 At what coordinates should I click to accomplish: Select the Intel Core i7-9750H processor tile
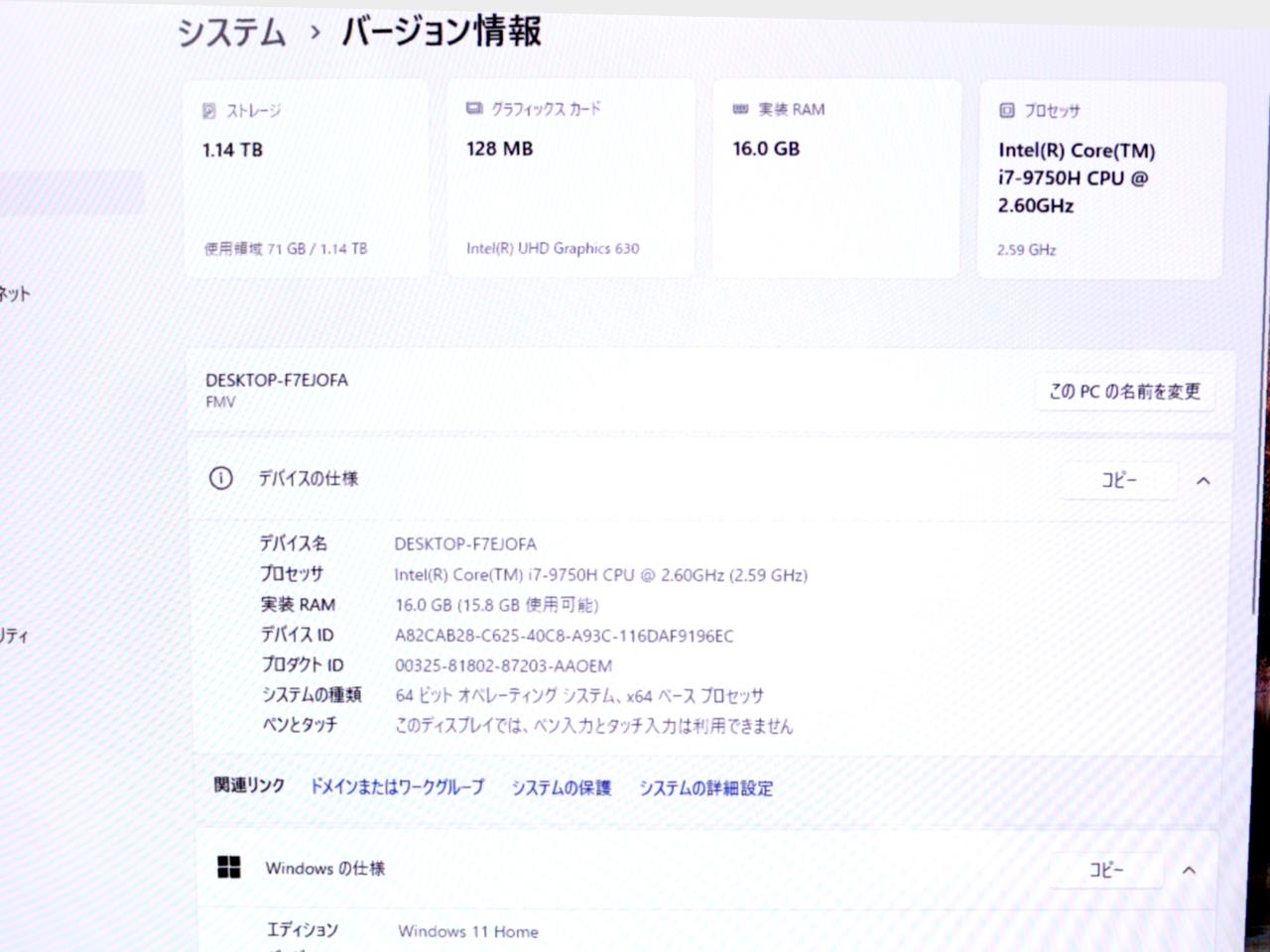pyautogui.click(x=1101, y=180)
